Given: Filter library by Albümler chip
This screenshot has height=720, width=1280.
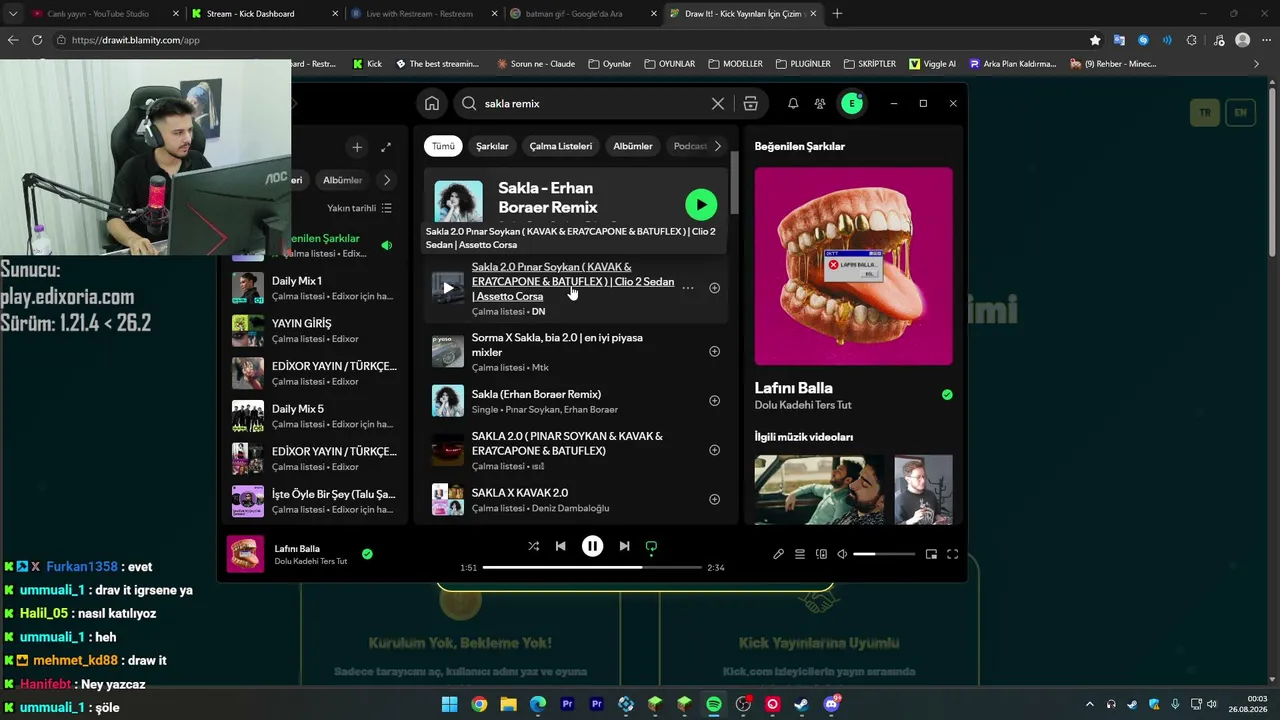Looking at the screenshot, I should click(x=342, y=180).
